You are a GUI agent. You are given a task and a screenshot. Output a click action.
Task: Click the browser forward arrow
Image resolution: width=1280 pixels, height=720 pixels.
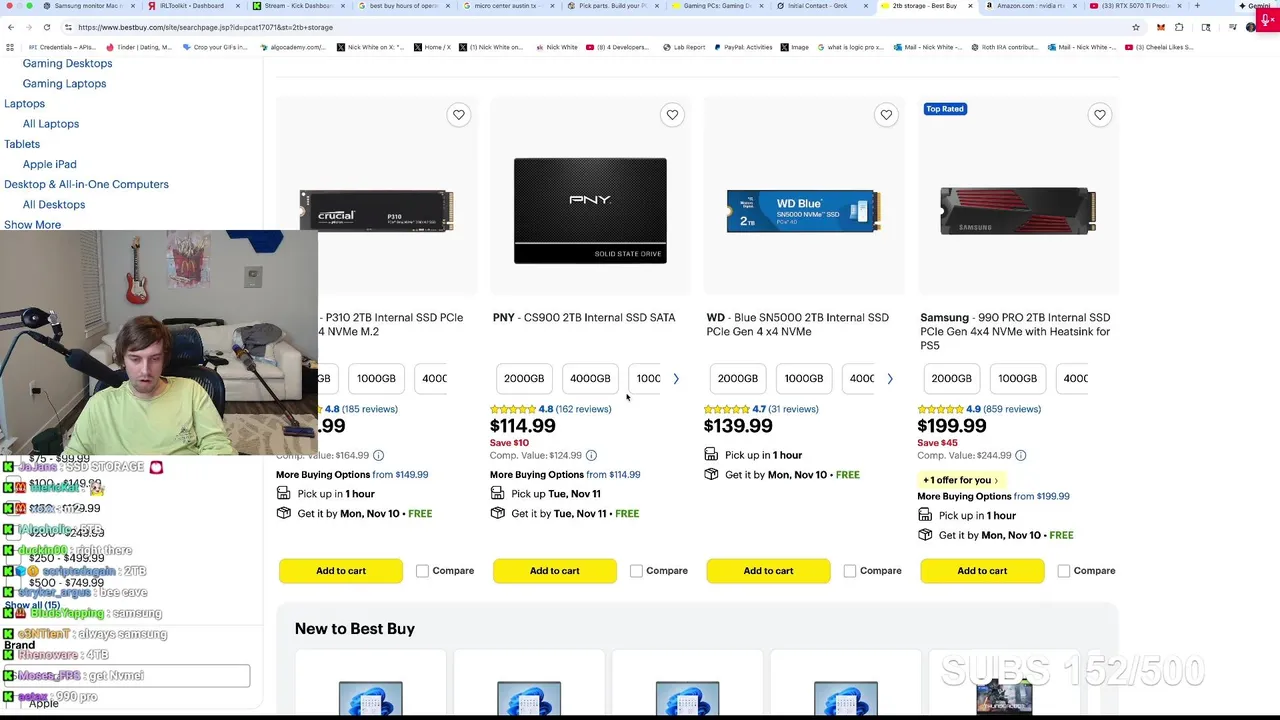tap(28, 27)
